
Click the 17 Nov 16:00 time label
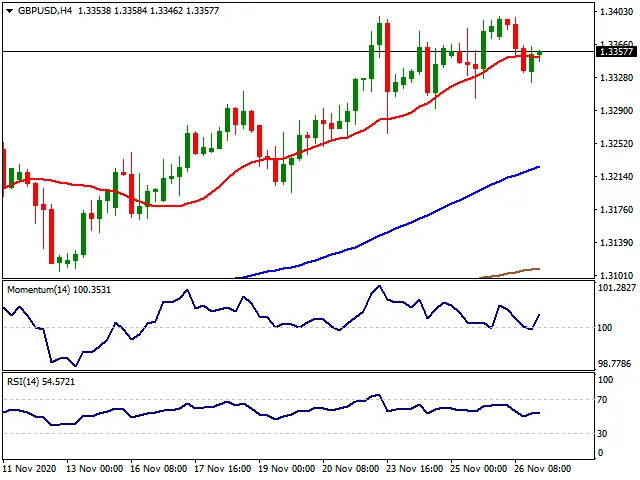pyautogui.click(x=222, y=469)
